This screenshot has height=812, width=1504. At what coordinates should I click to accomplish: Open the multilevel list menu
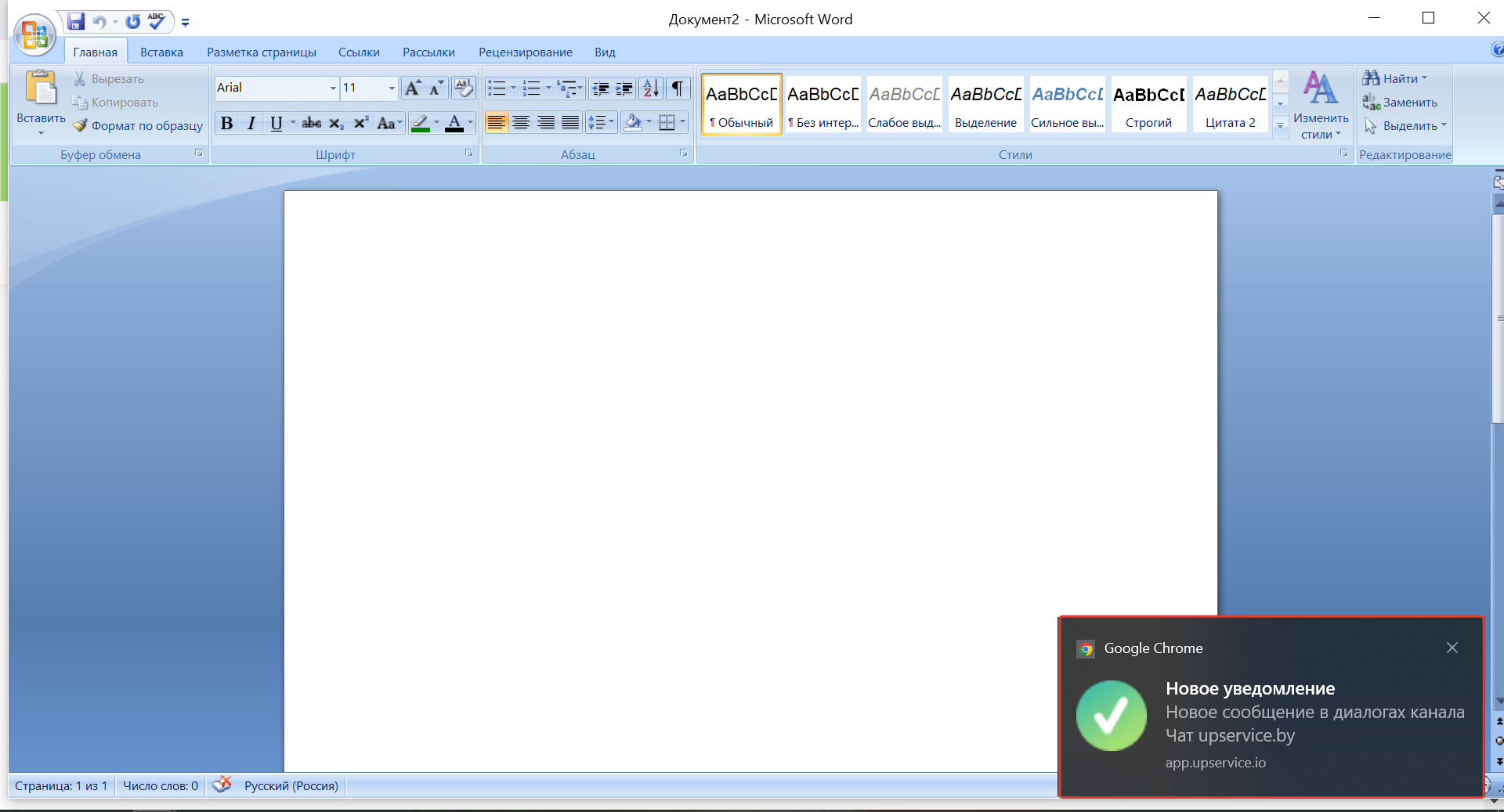coord(569,88)
